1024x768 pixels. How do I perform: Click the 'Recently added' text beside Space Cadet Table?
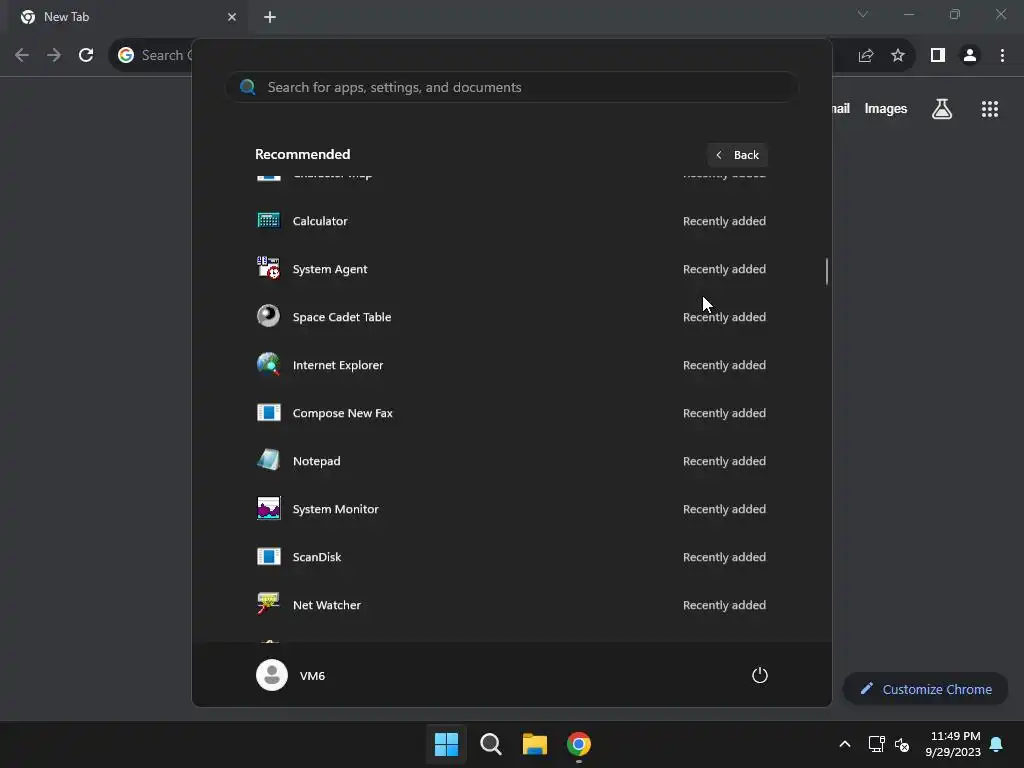coord(724,317)
